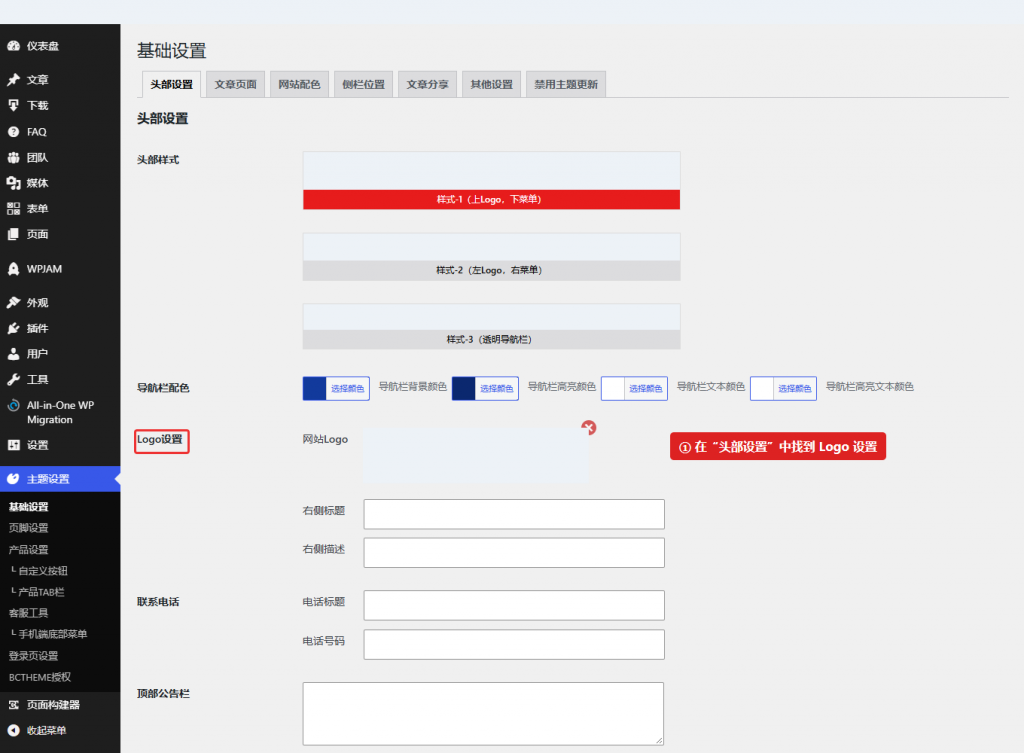This screenshot has width=1024, height=753.
Task: Click the All-in-One WP Migration icon
Action: pyautogui.click(x=13, y=406)
